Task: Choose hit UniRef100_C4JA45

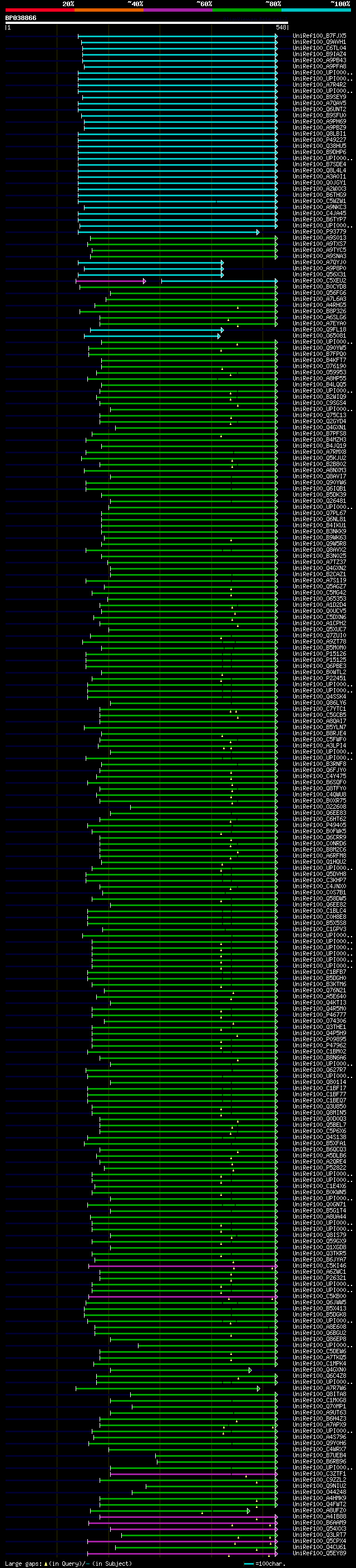Action: [319, 214]
